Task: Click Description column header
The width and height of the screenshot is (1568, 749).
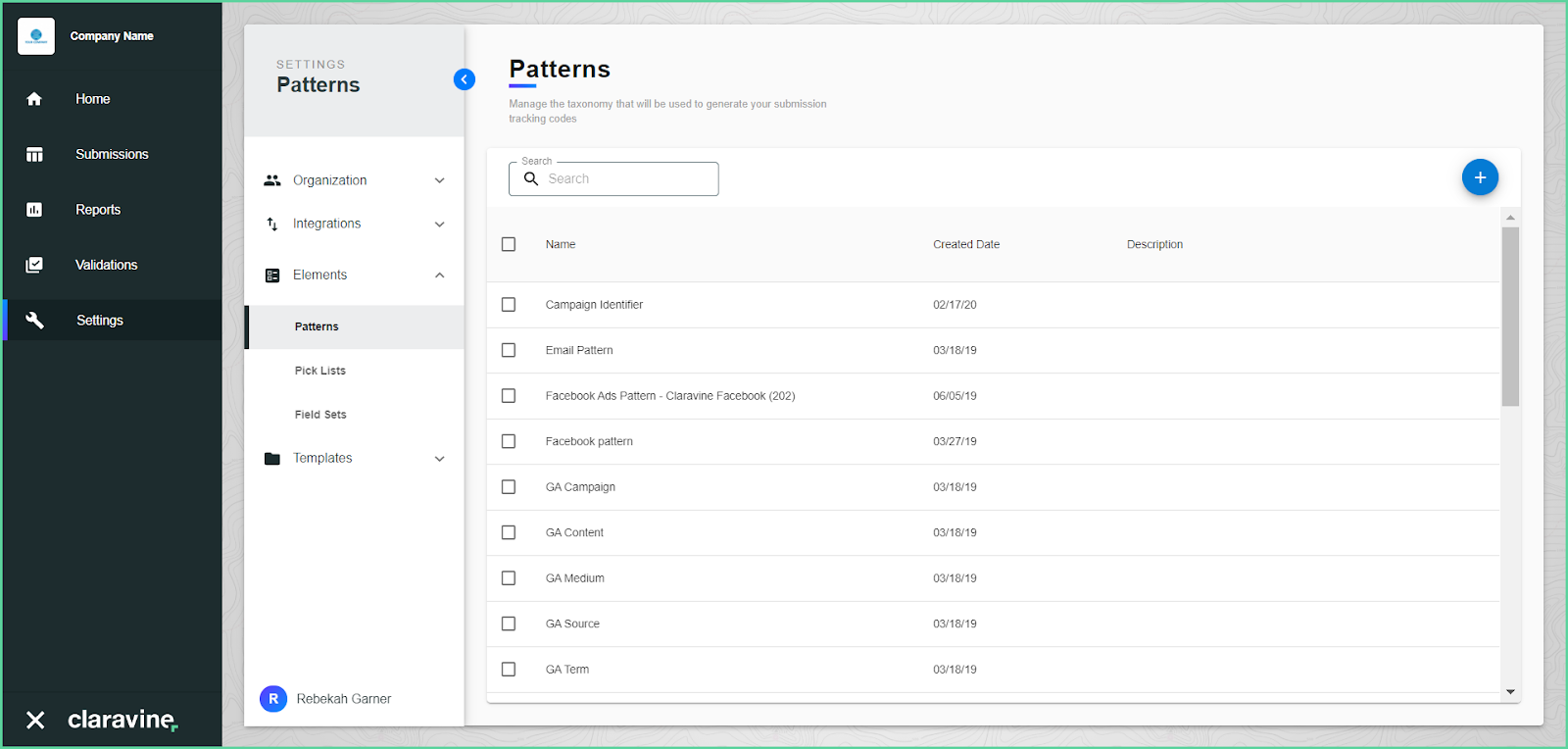Action: (x=1154, y=244)
